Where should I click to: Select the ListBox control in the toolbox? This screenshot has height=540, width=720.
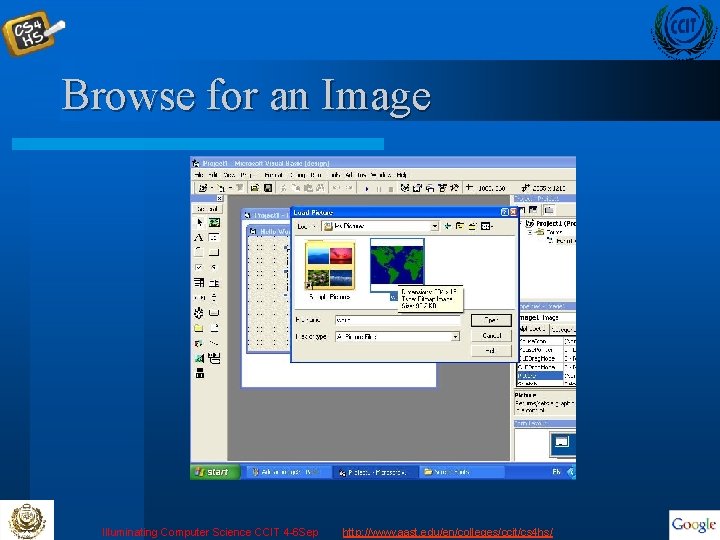pos(214,282)
